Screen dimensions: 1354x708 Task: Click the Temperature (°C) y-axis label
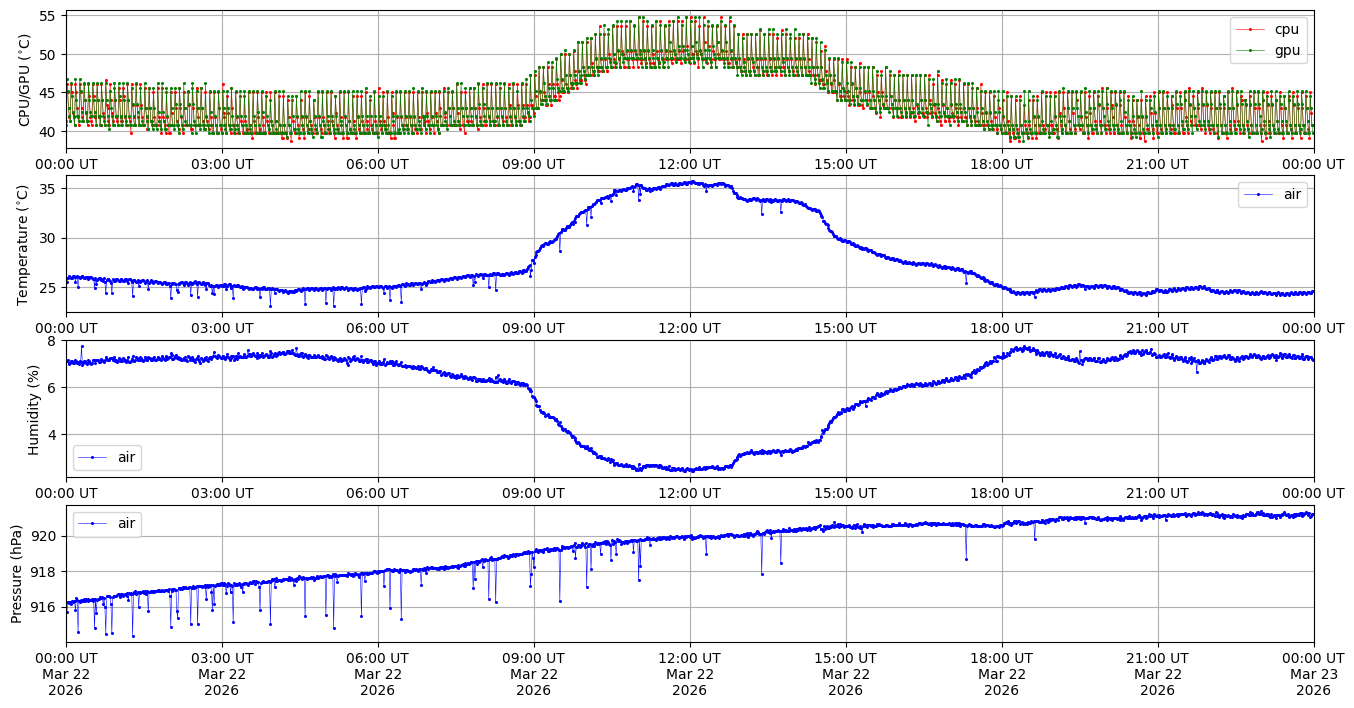(x=25, y=244)
